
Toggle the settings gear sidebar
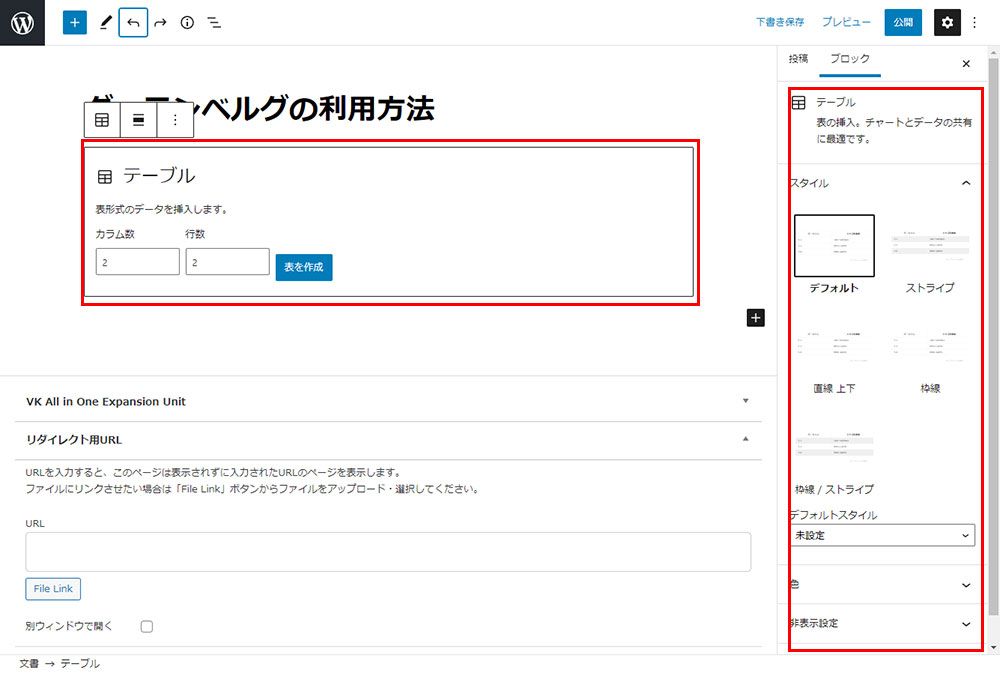point(947,22)
